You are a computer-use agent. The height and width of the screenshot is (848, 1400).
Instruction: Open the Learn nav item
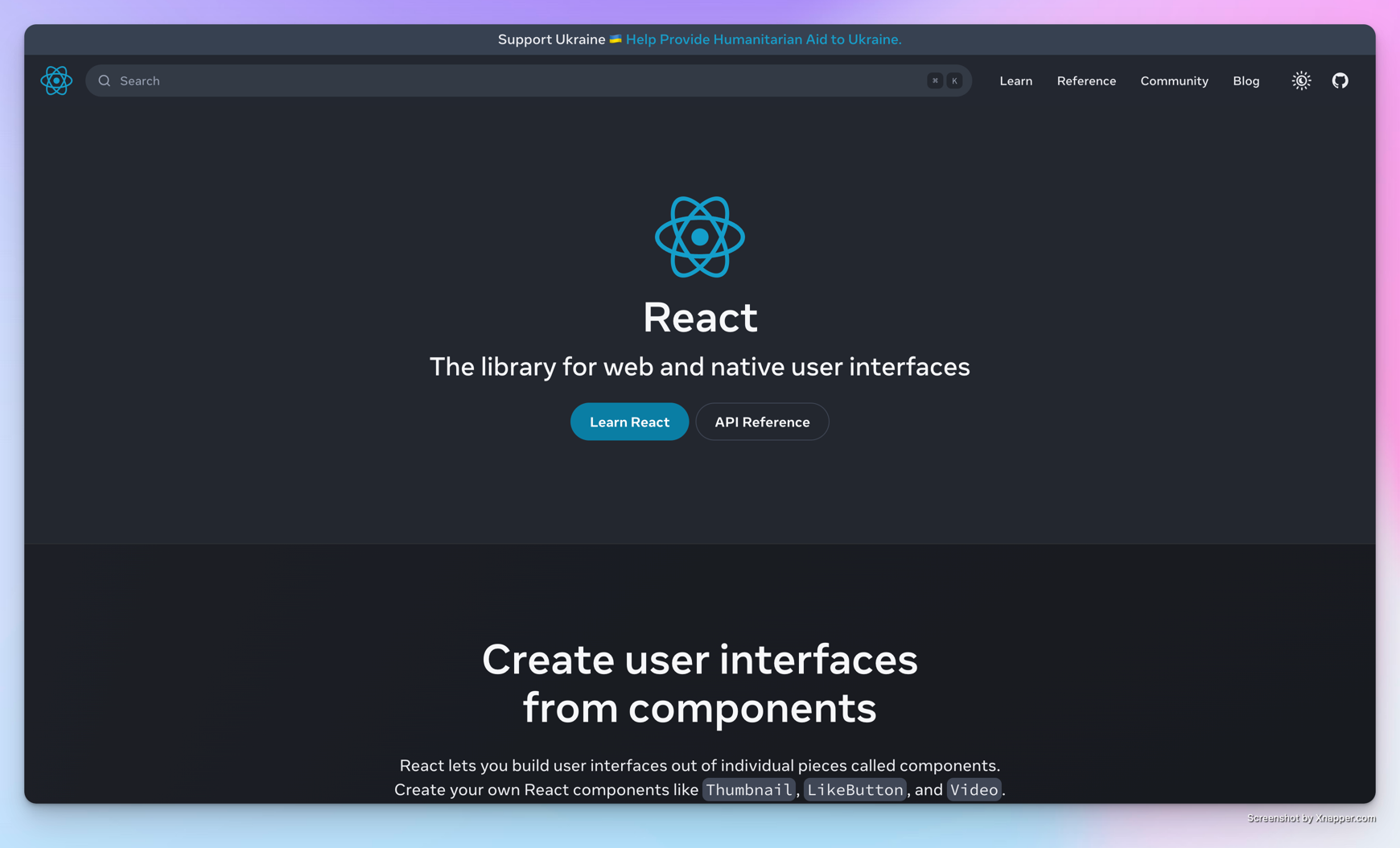pyautogui.click(x=1016, y=80)
